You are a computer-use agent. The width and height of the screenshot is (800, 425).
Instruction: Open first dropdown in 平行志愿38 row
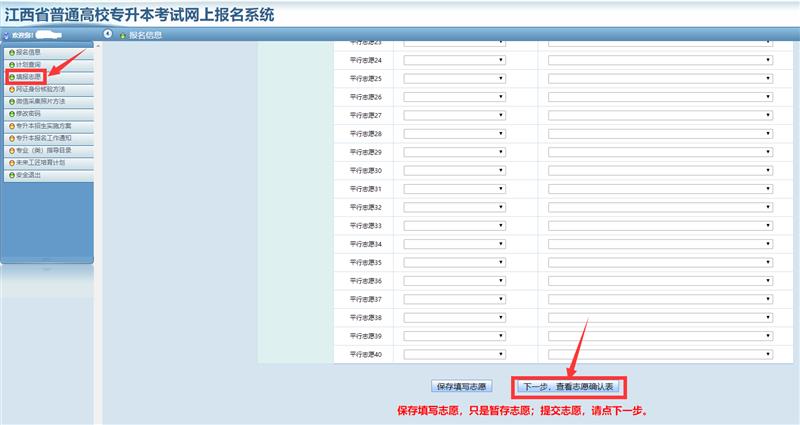click(x=455, y=317)
